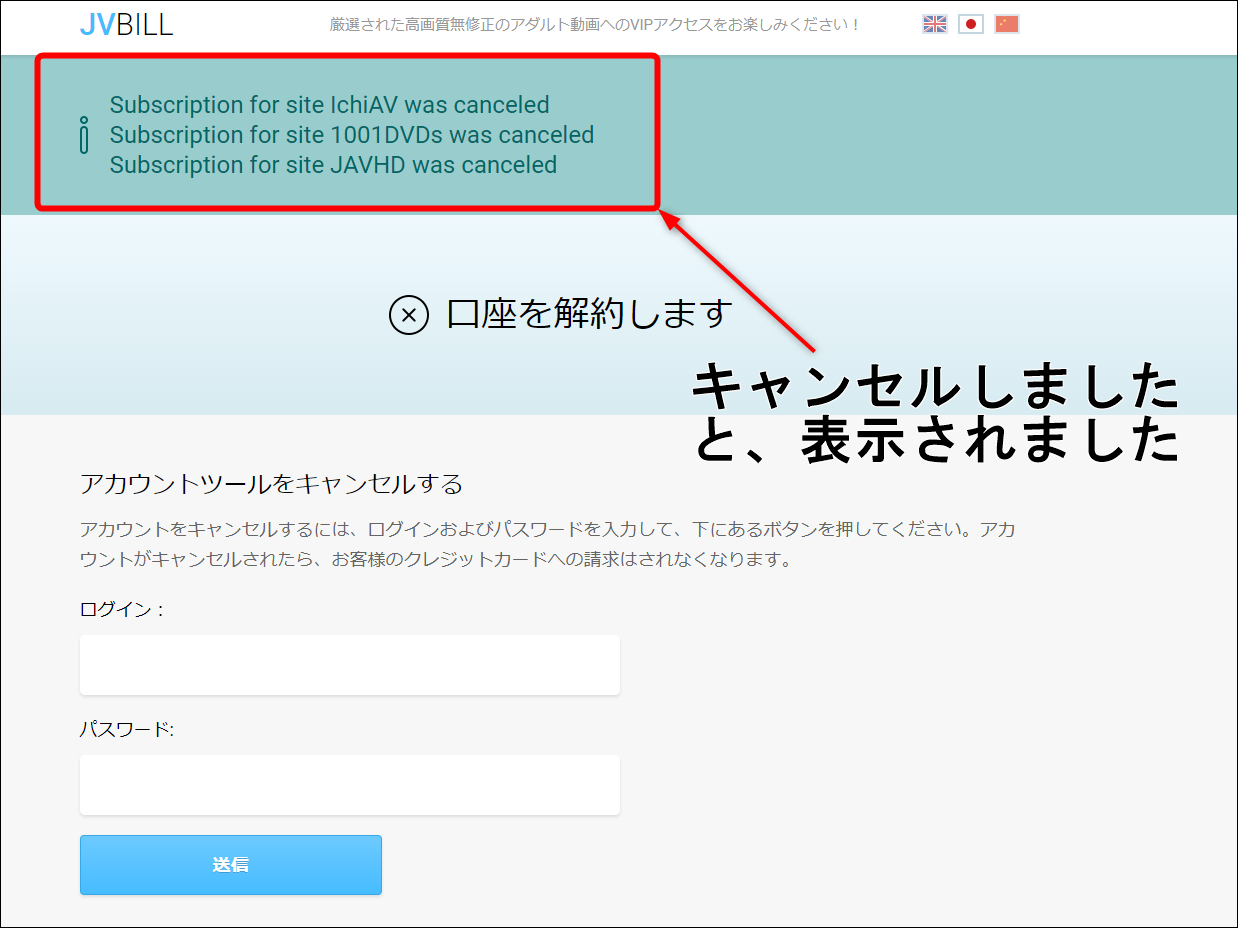Image resolution: width=1238 pixels, height=928 pixels.
Task: Click the JAVHD subscription canceled message
Action: click(333, 165)
